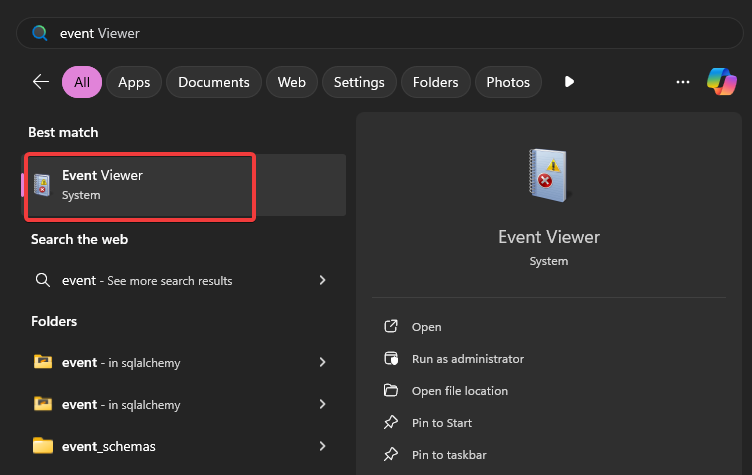Click the three-dot more options icon
The width and height of the screenshot is (752, 475).
(683, 82)
